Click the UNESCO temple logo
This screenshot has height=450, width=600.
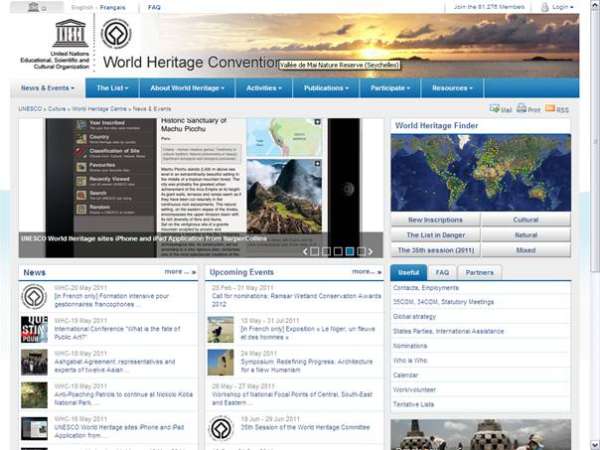70,34
